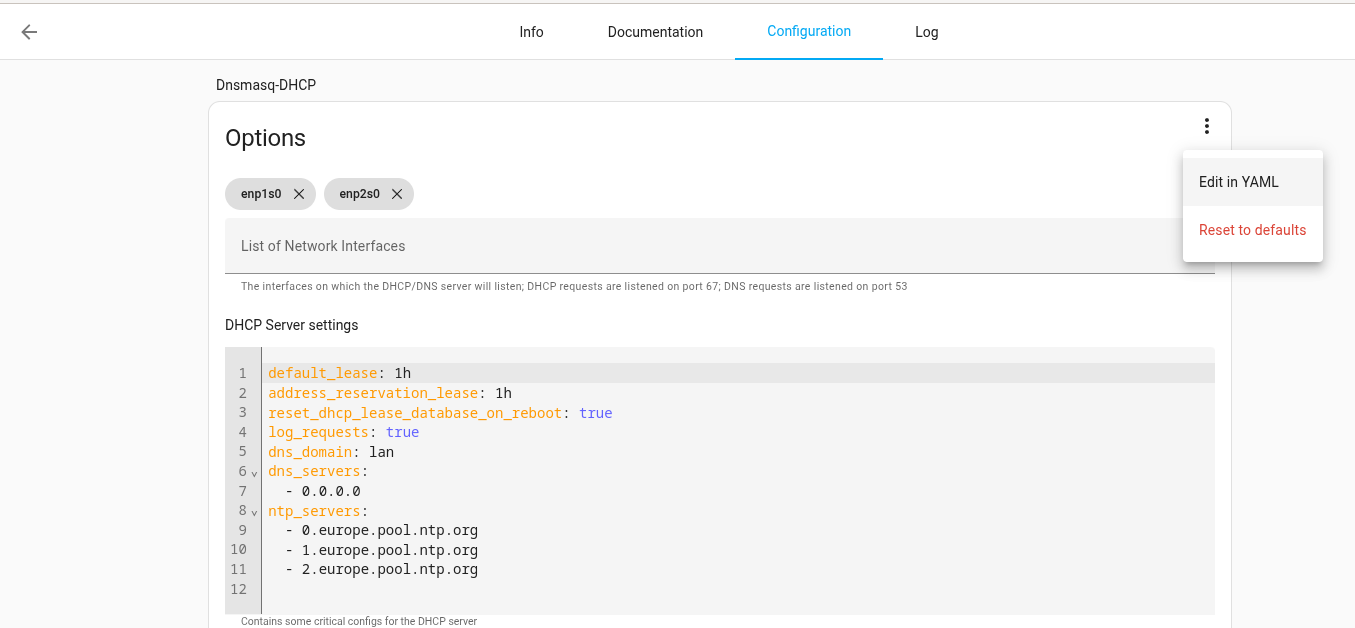Open the Documentation tab
Screen dimensions: 1355x628
(x=655, y=32)
